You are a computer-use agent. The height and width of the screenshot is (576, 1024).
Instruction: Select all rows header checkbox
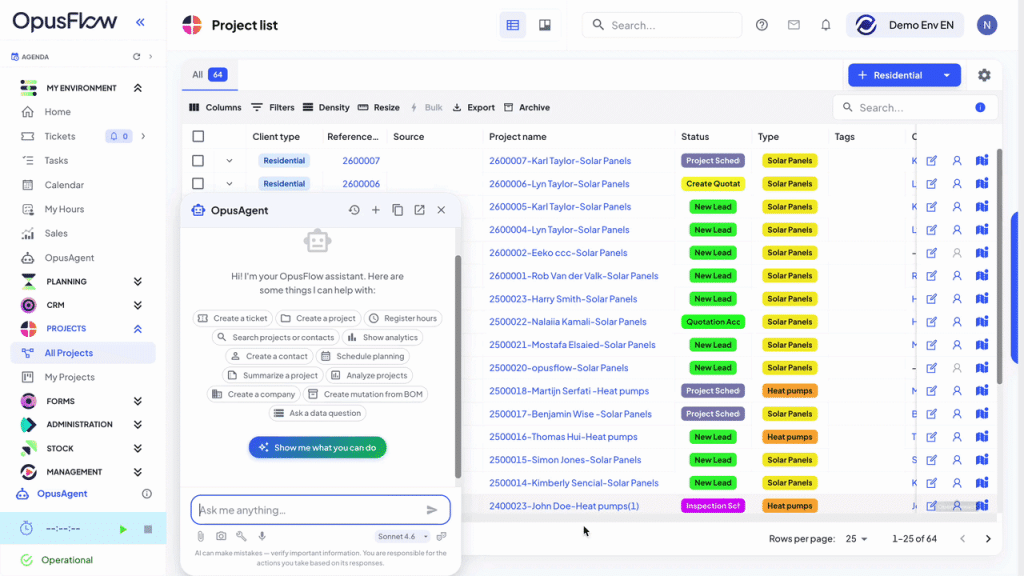click(198, 136)
